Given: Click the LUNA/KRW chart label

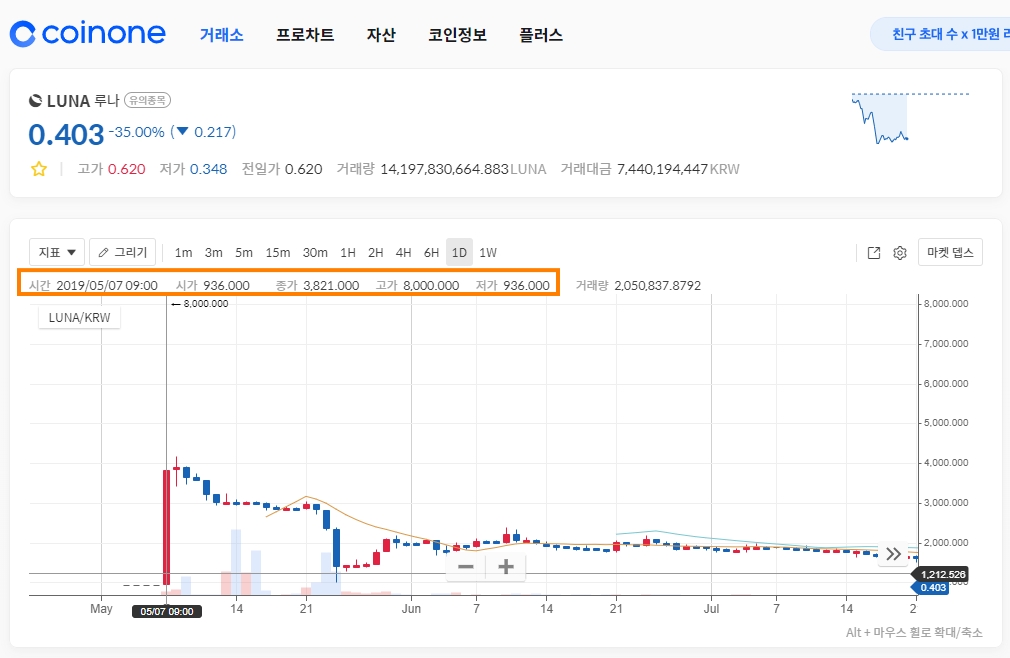Looking at the screenshot, I should coord(79,317).
